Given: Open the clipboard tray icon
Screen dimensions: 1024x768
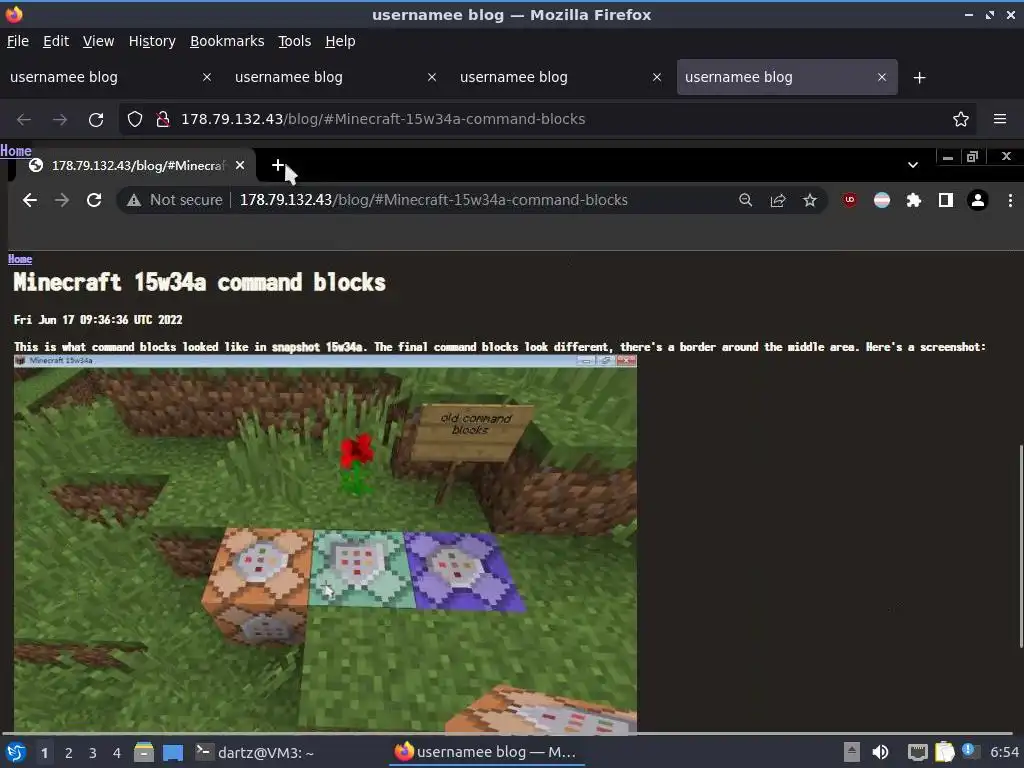Looking at the screenshot, I should tap(945, 752).
